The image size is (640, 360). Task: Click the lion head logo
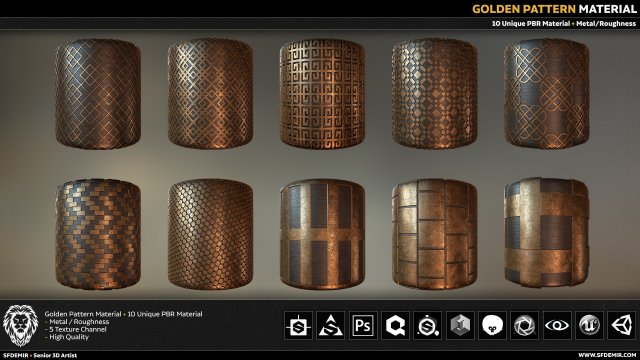point(20,326)
